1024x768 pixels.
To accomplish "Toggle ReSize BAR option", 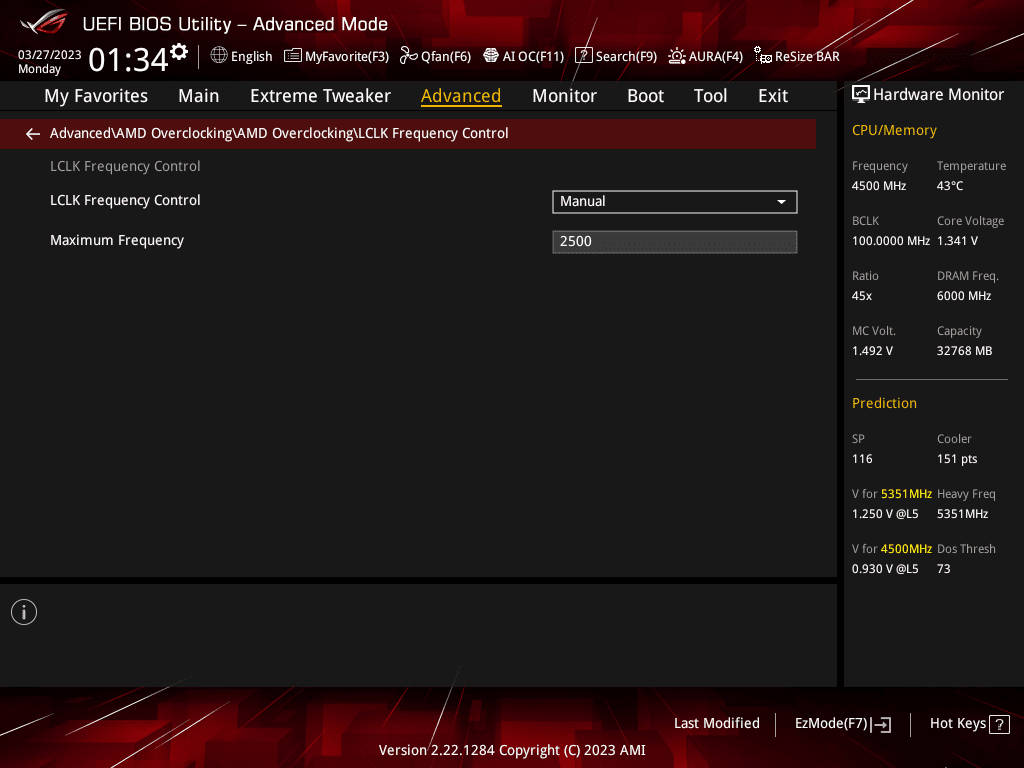I will point(797,56).
